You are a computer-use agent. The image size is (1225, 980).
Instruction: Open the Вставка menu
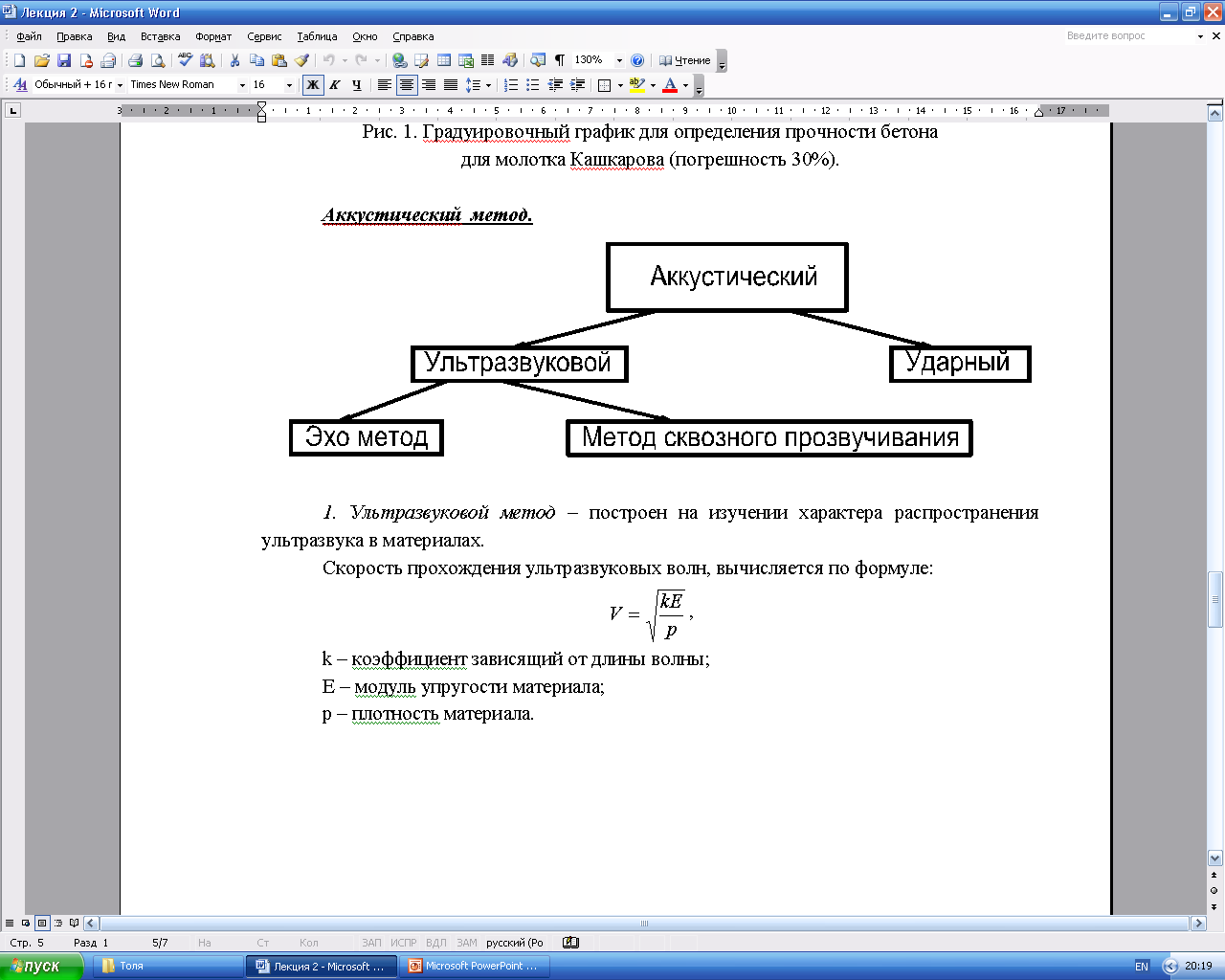click(x=160, y=36)
